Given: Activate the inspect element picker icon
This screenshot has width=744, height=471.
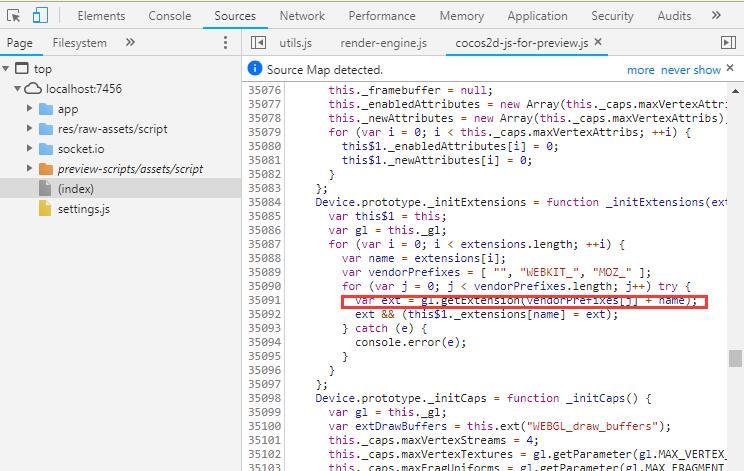Looking at the screenshot, I should tap(14, 16).
